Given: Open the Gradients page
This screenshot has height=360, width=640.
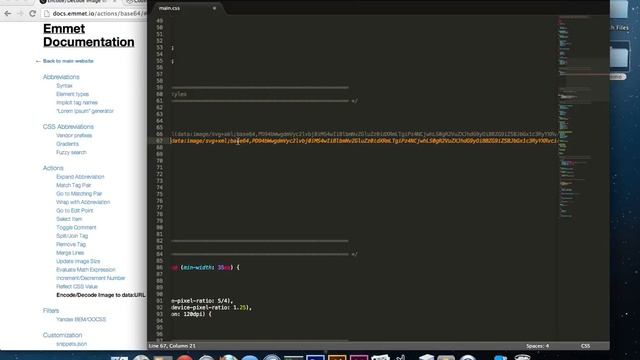Looking at the screenshot, I should [67, 144].
